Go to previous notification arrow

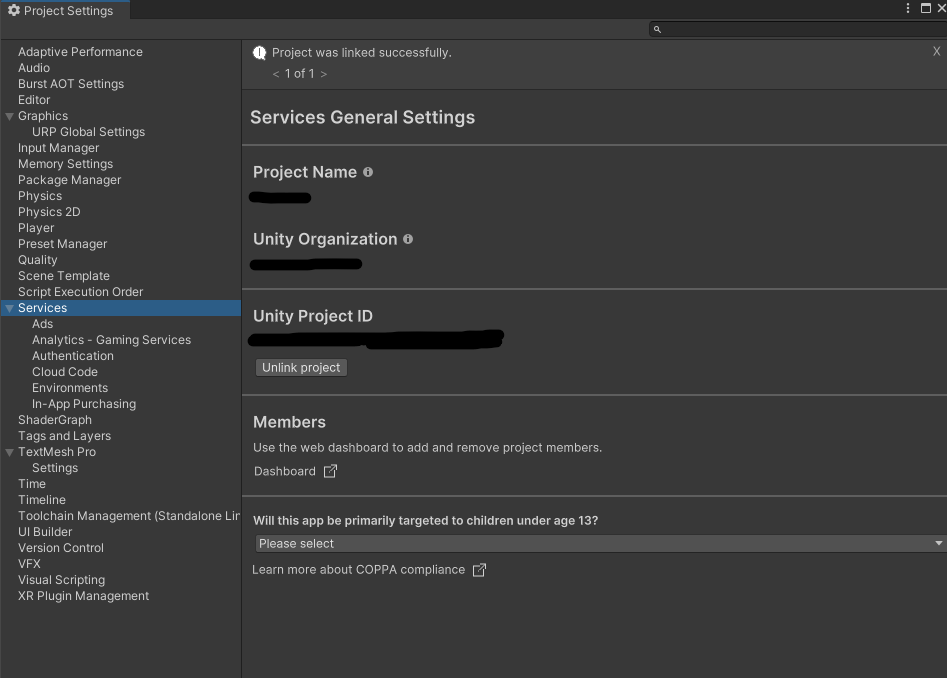tap(276, 74)
